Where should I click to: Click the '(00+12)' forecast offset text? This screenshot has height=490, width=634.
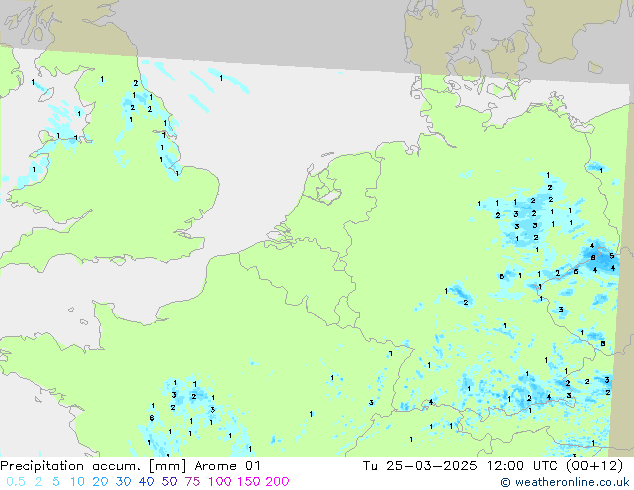point(594,466)
